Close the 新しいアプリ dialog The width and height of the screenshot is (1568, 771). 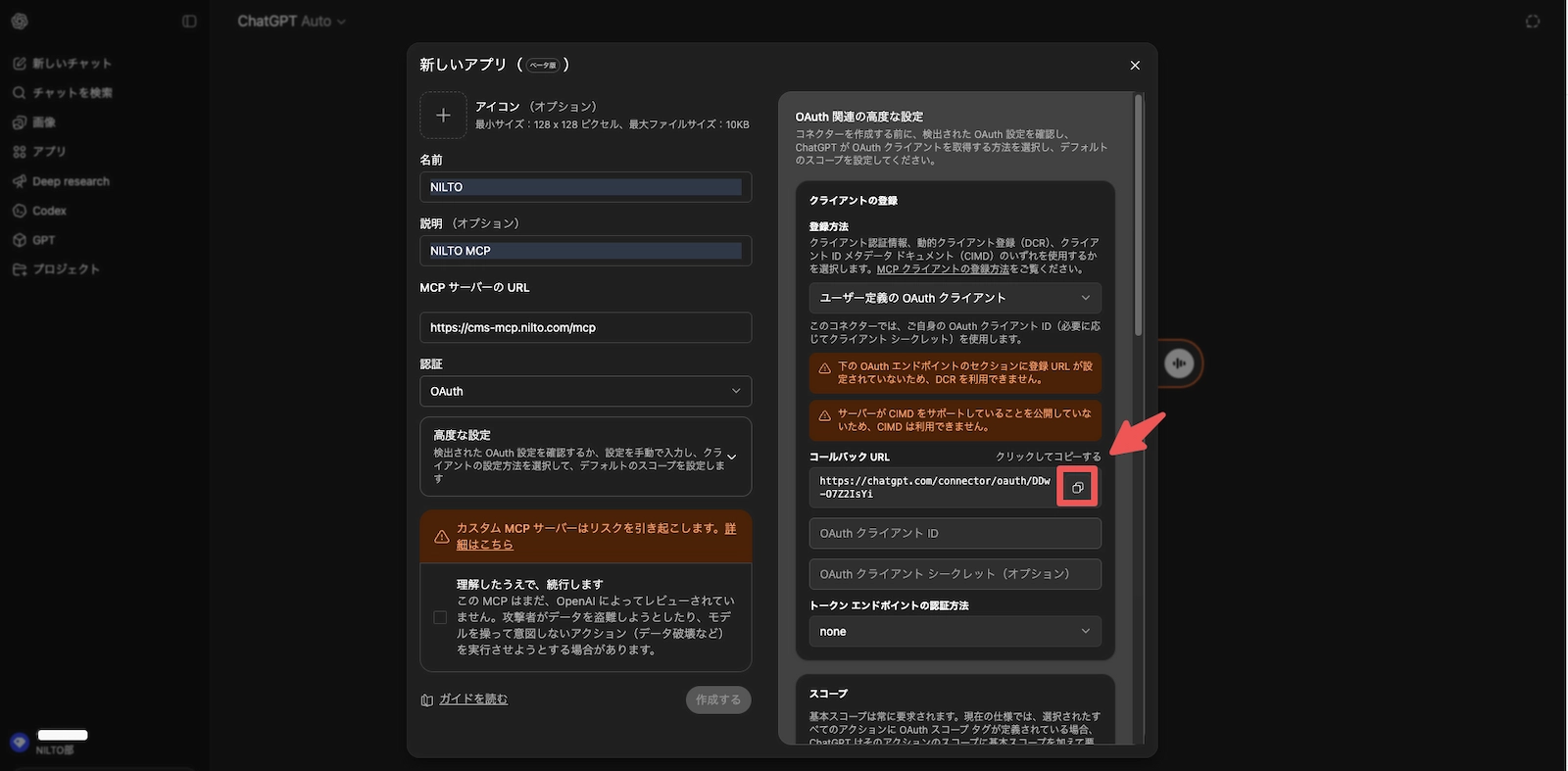coord(1135,66)
